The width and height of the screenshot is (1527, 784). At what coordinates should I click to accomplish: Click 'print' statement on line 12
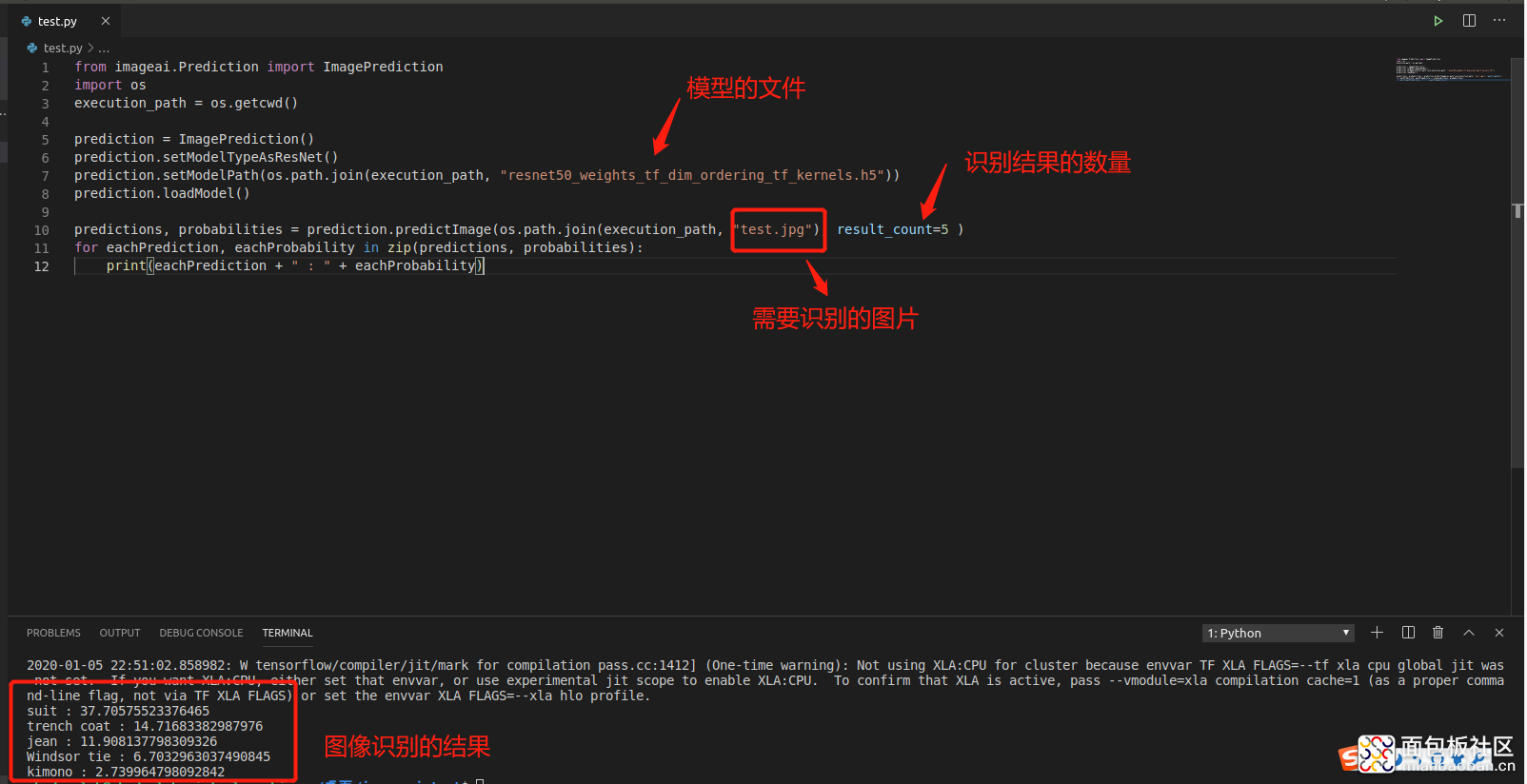coord(127,265)
